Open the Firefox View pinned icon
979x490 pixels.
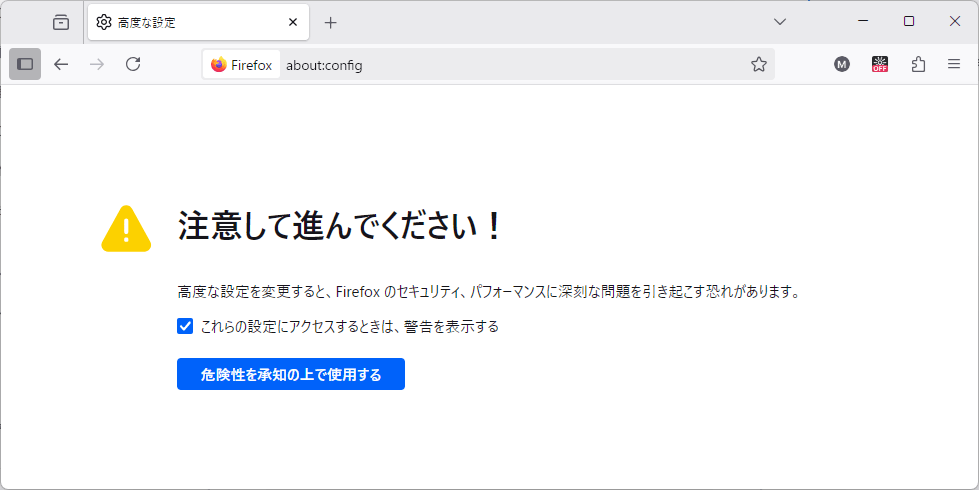pos(61,22)
